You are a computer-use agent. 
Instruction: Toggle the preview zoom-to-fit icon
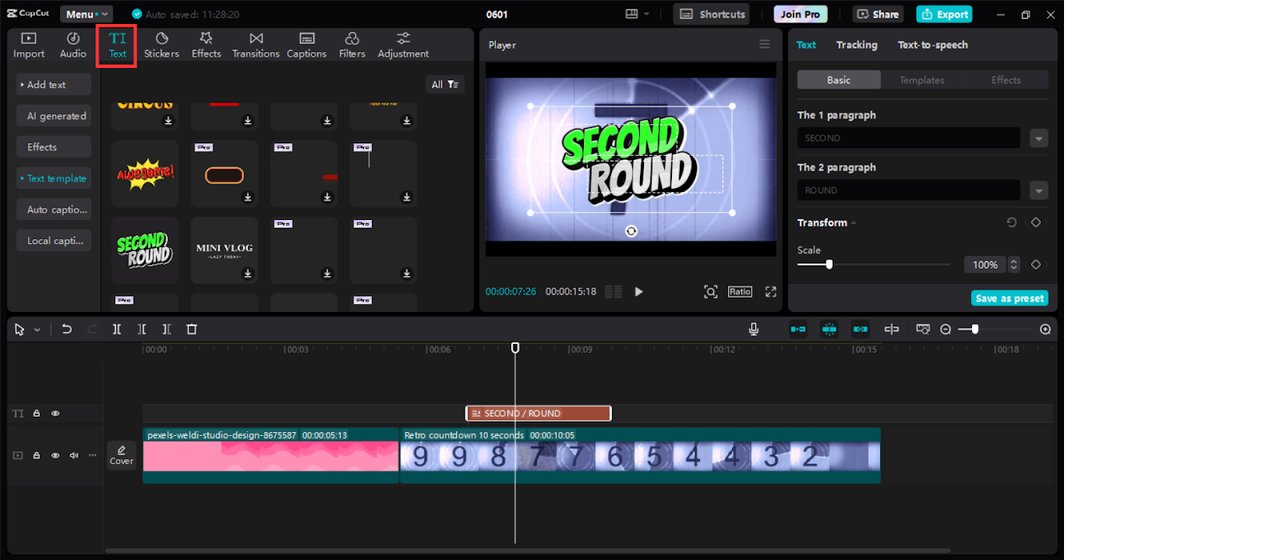710,292
